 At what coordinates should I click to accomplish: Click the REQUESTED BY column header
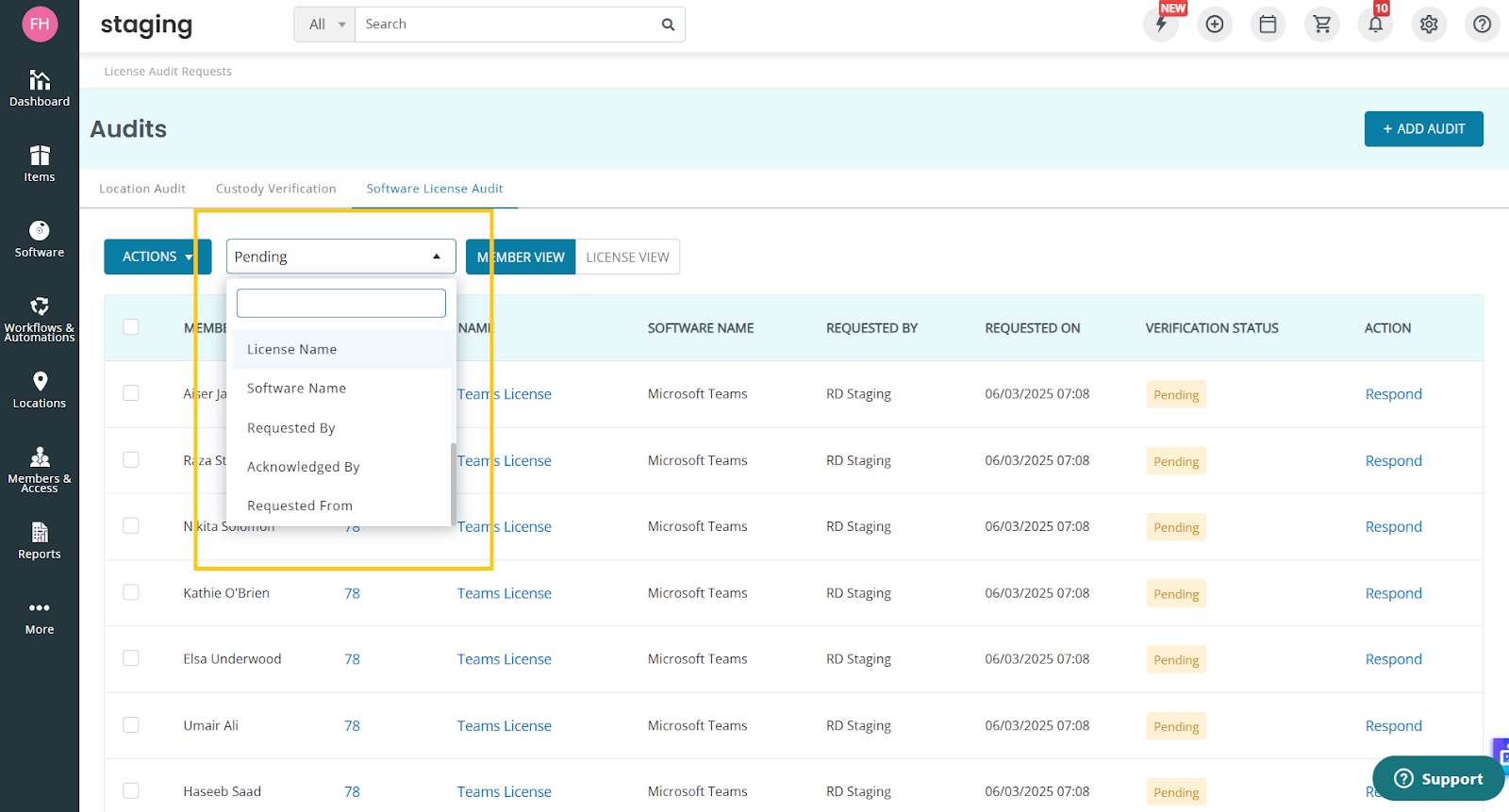click(x=871, y=328)
